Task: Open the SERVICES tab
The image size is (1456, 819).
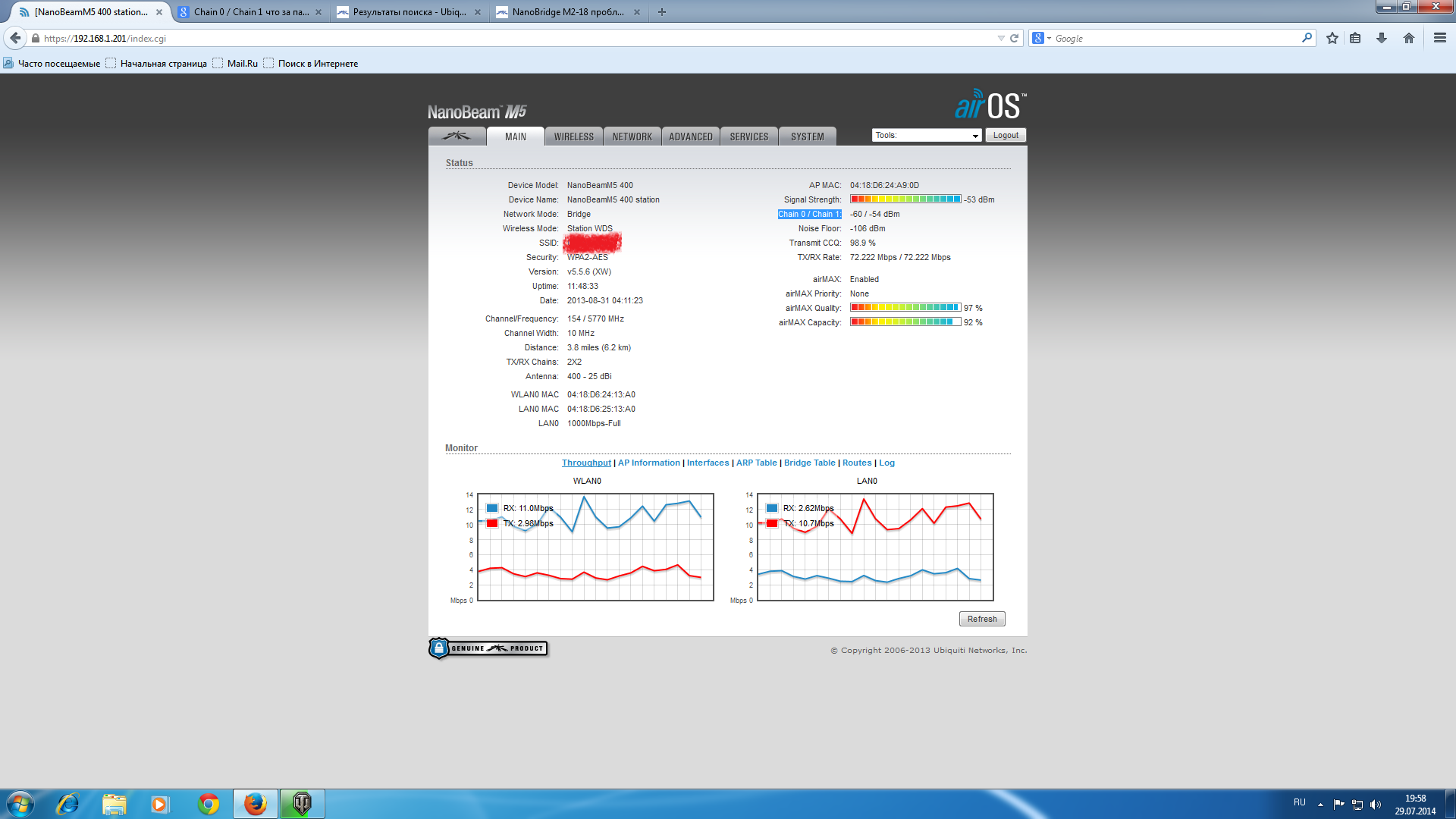Action: pos(749,136)
